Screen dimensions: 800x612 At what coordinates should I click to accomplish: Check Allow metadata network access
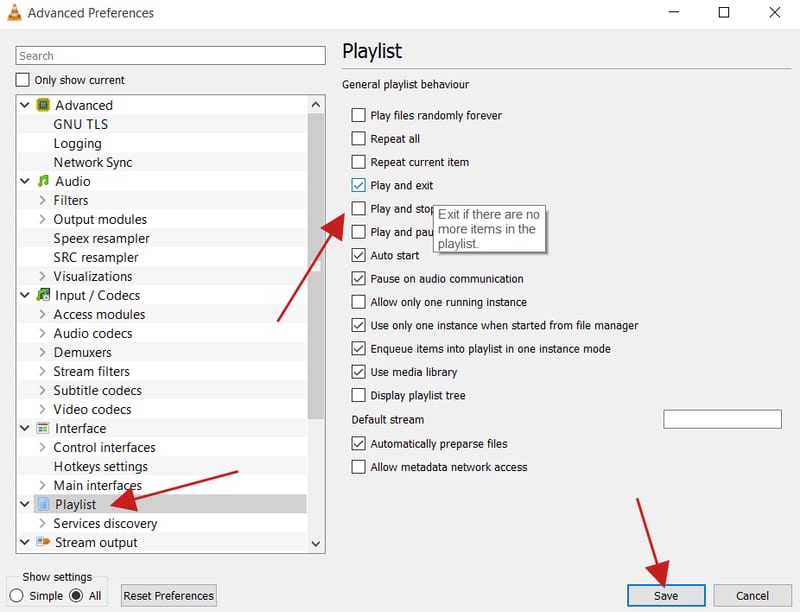(x=359, y=467)
